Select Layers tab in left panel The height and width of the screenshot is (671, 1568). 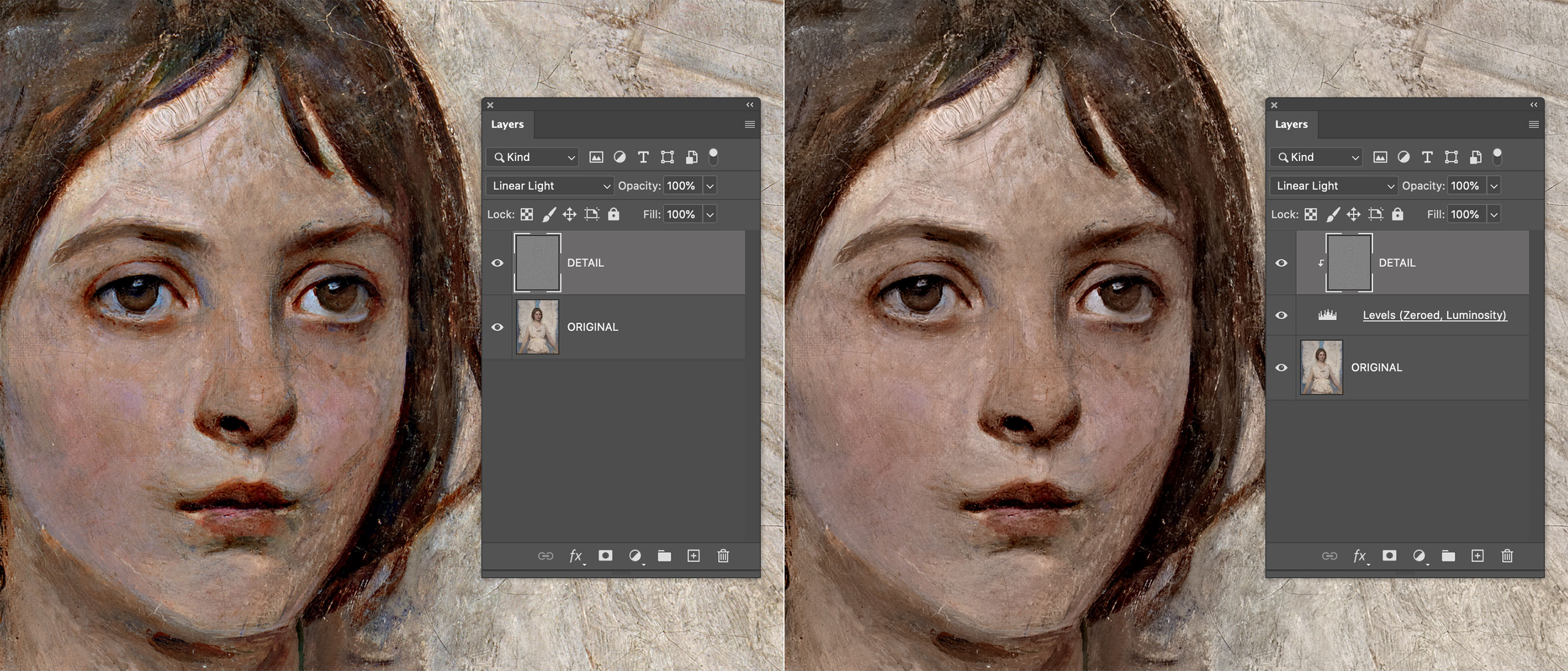tap(507, 124)
